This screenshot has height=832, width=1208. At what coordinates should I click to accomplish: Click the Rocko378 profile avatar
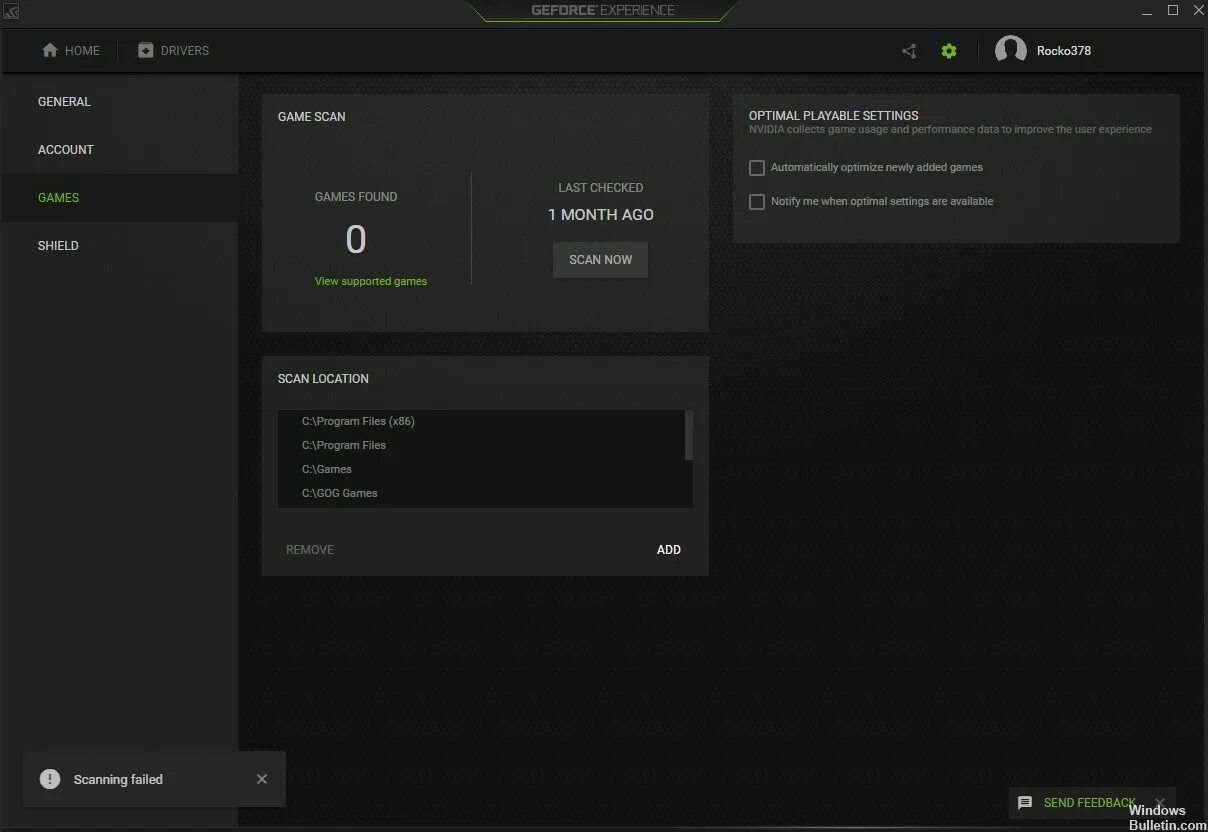(x=1011, y=50)
